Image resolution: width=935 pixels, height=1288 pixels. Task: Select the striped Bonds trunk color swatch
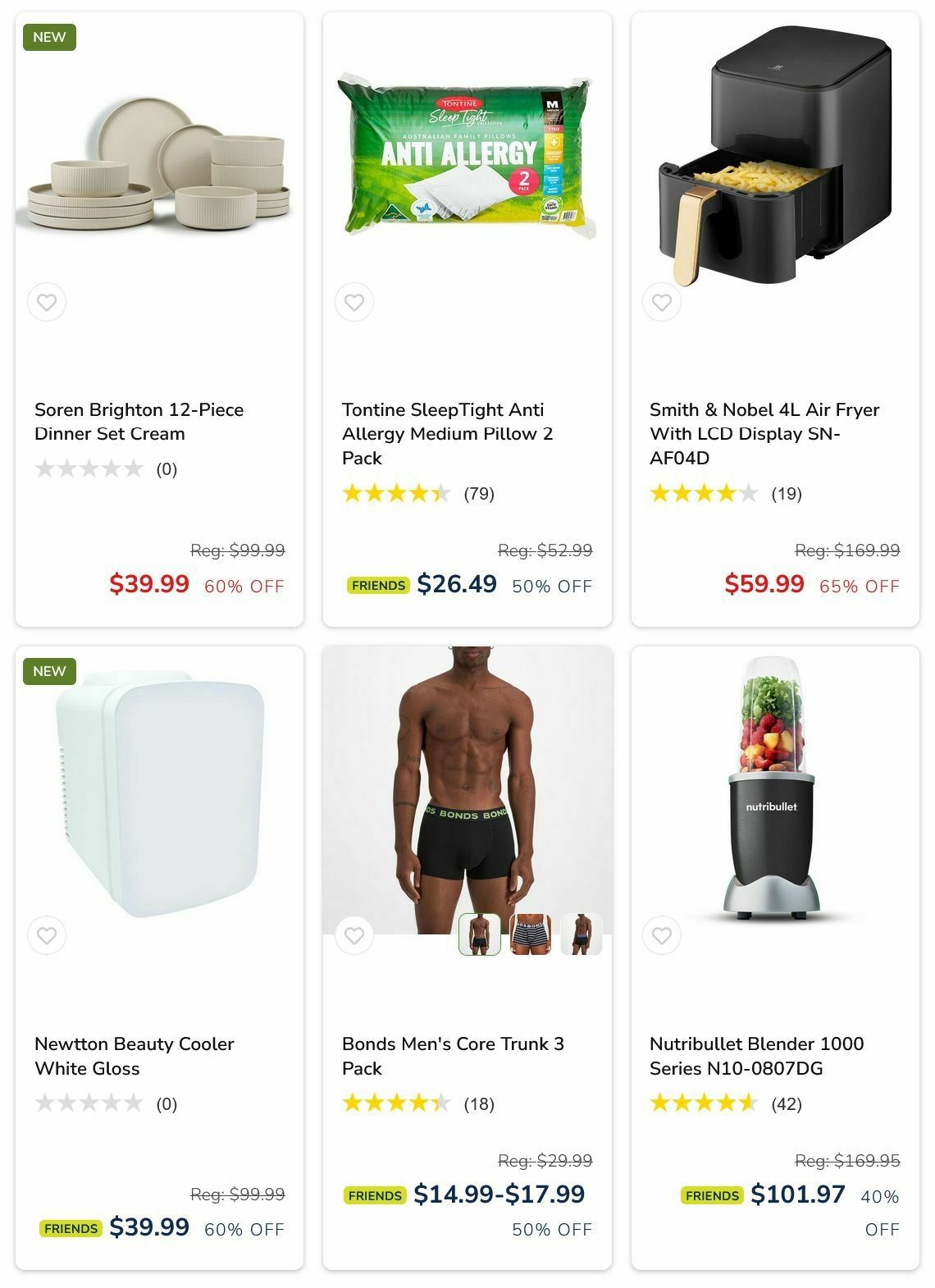coord(531,934)
